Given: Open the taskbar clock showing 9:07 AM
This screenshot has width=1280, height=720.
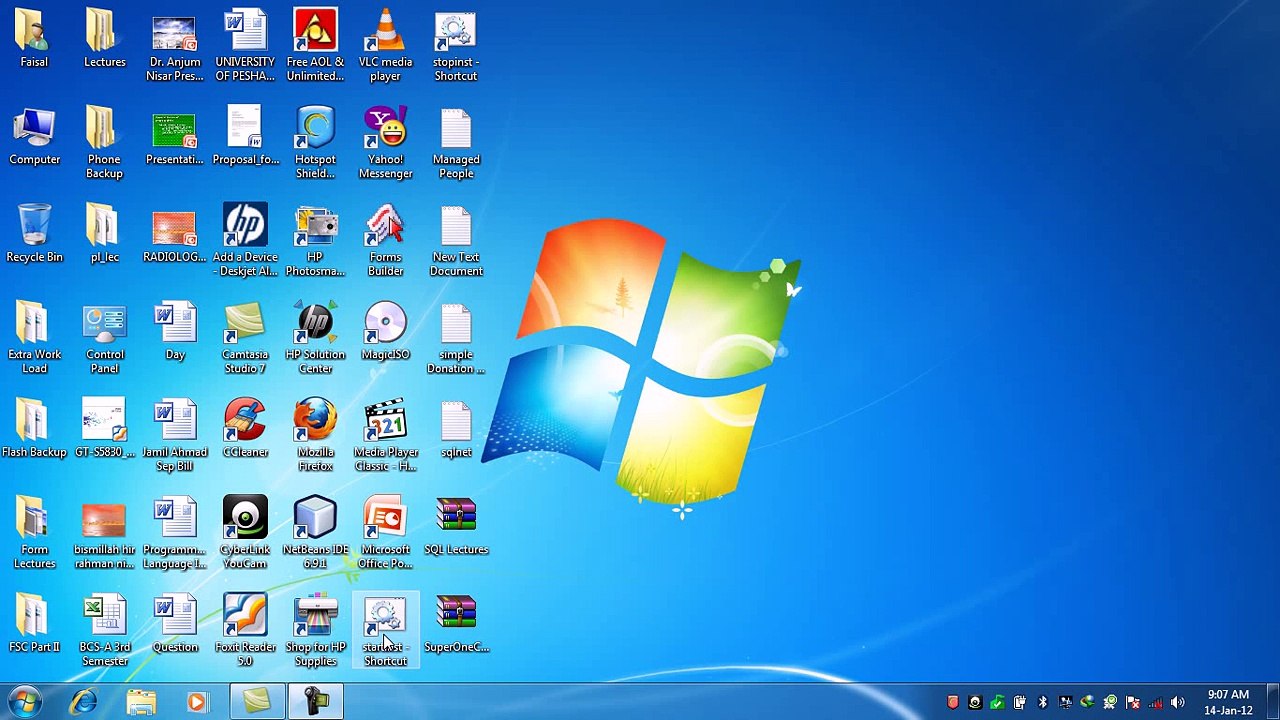Looking at the screenshot, I should coord(1228,702).
